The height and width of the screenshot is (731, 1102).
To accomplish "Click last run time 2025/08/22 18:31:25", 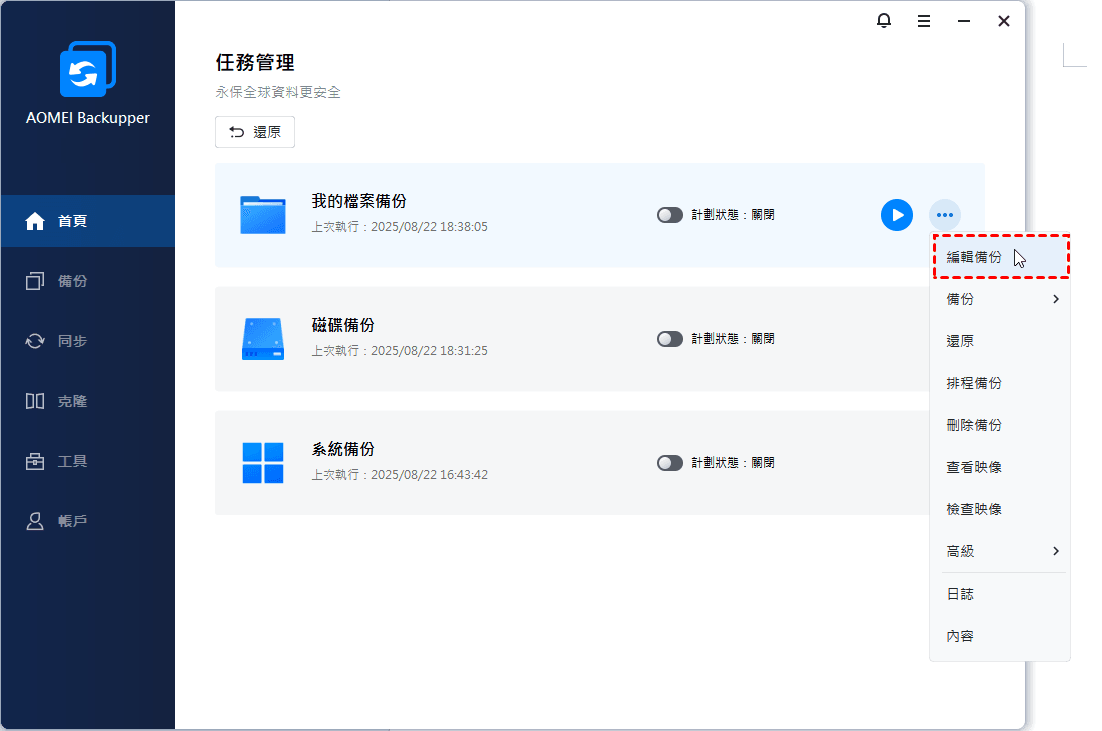I will click(429, 351).
